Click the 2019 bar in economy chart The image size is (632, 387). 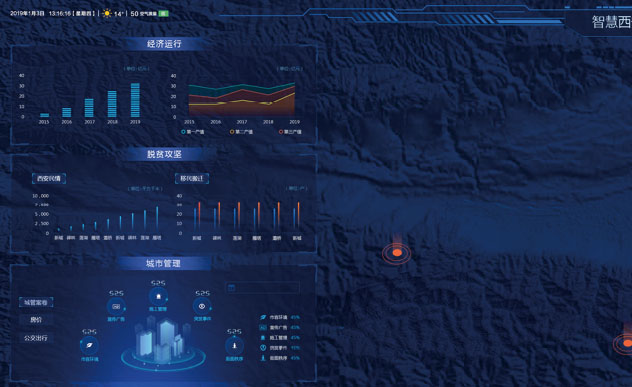(x=135, y=100)
